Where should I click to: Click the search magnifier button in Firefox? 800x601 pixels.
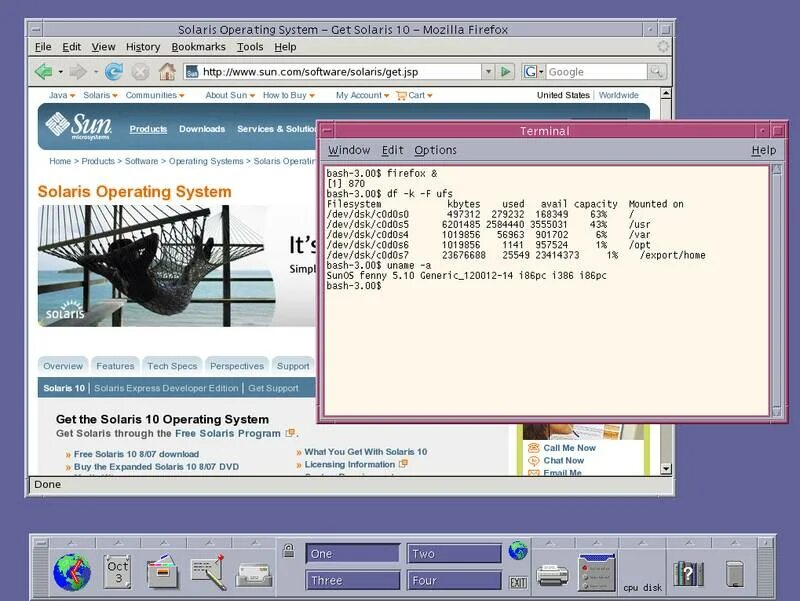tap(657, 71)
